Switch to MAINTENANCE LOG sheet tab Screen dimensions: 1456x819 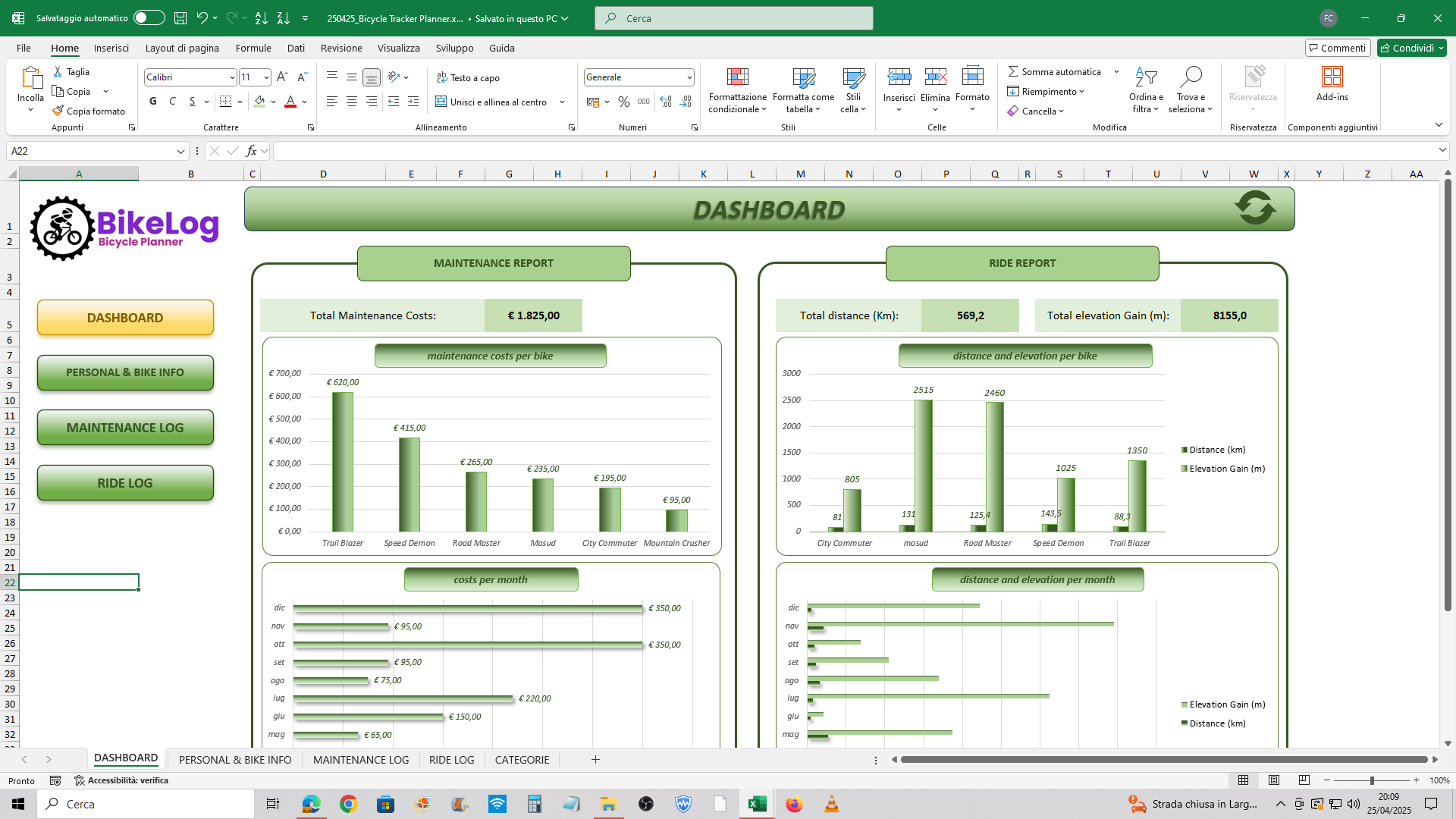click(x=361, y=760)
